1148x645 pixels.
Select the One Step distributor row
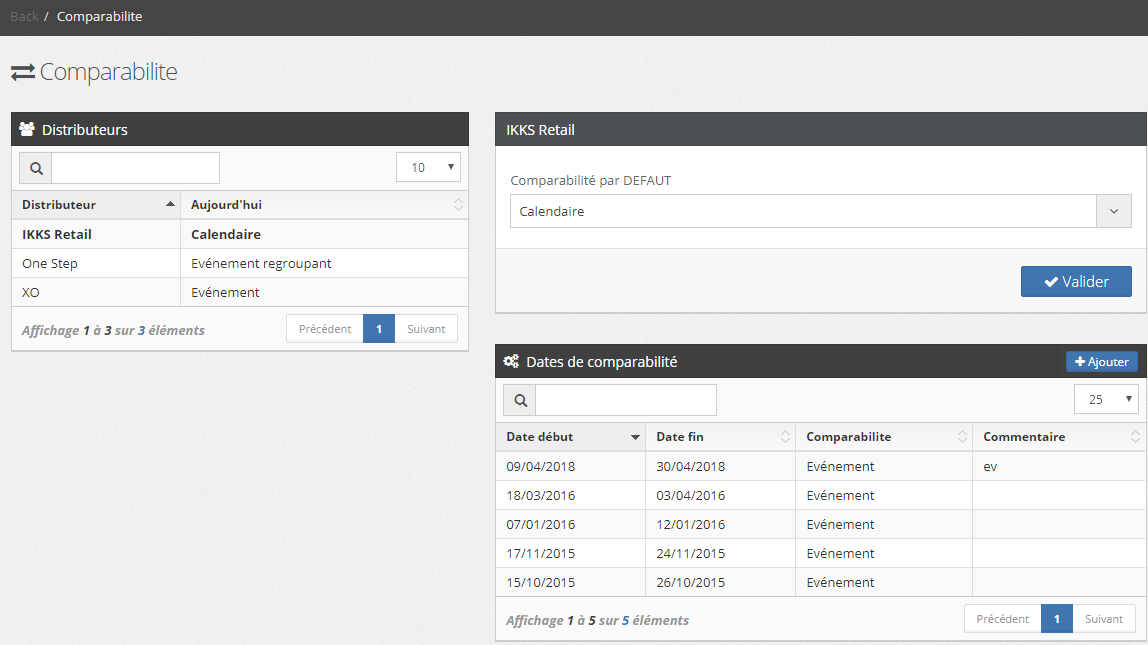240,263
